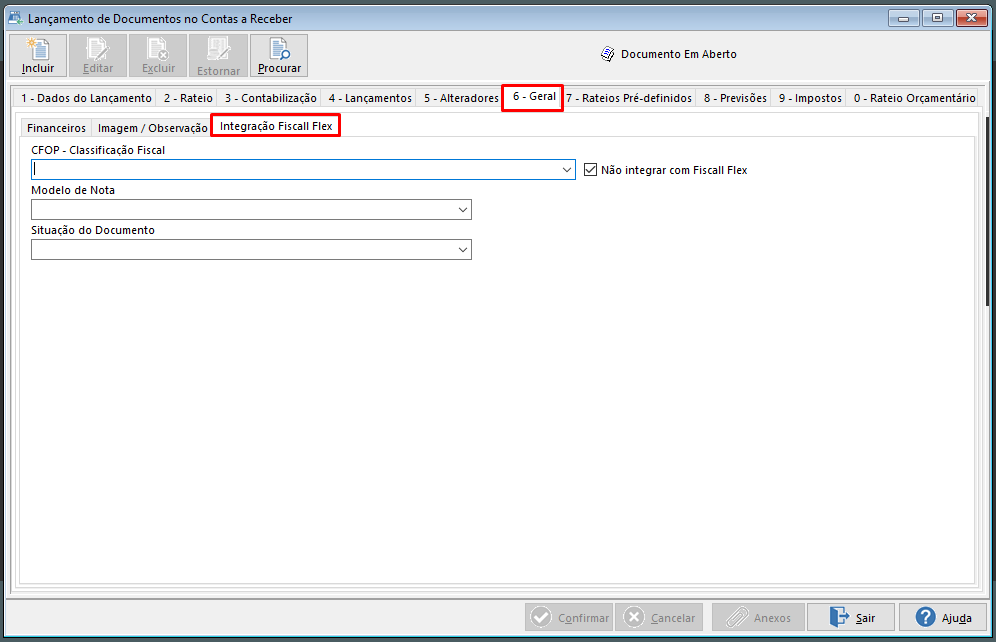
Task: Open Ajuda help button
Action: 943,617
